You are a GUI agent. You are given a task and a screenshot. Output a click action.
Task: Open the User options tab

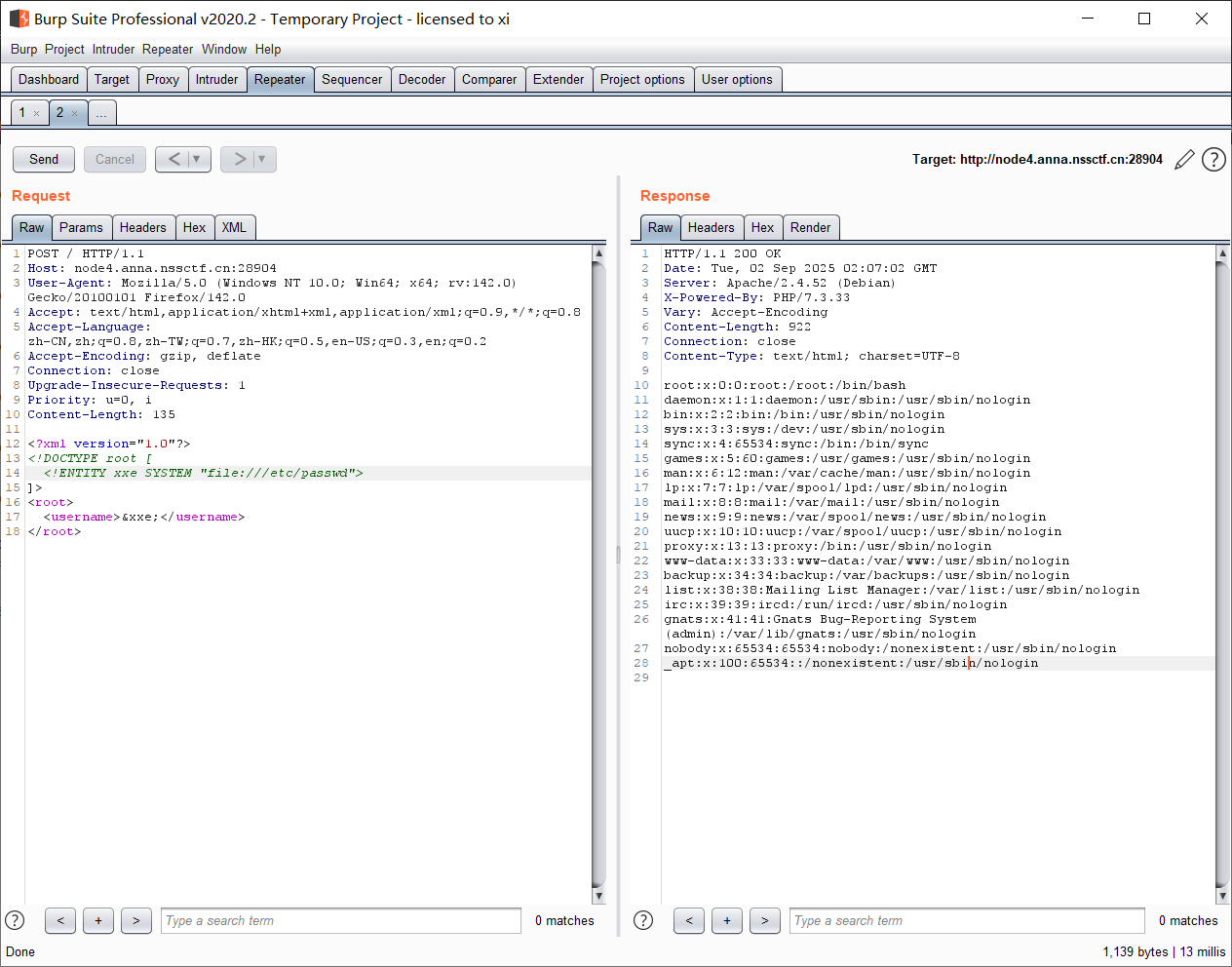[737, 80]
